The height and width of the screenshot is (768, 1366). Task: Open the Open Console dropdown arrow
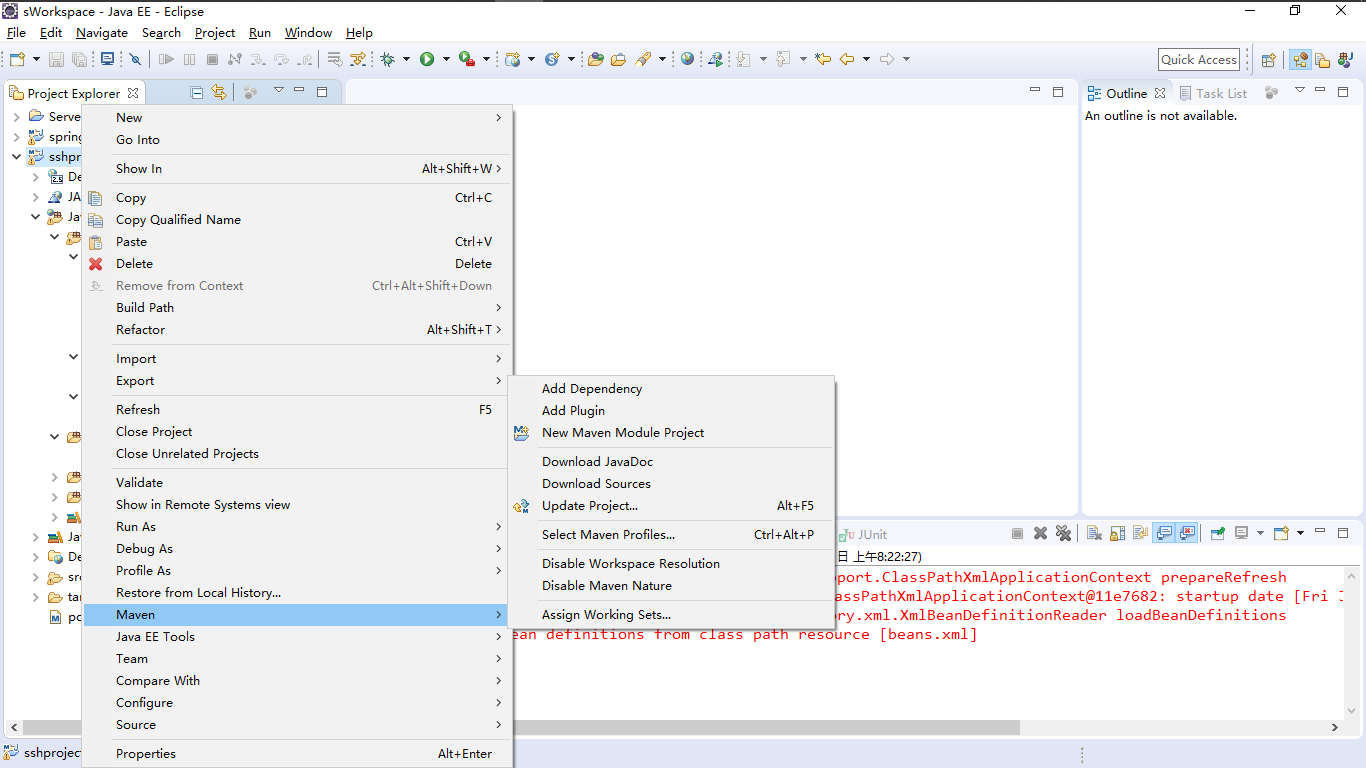(1301, 533)
